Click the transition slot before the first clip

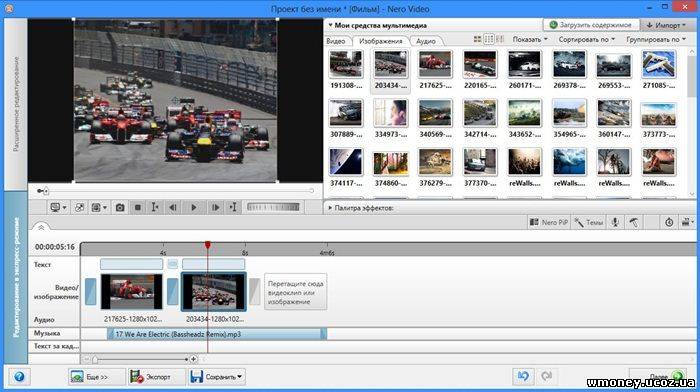[x=91, y=292]
